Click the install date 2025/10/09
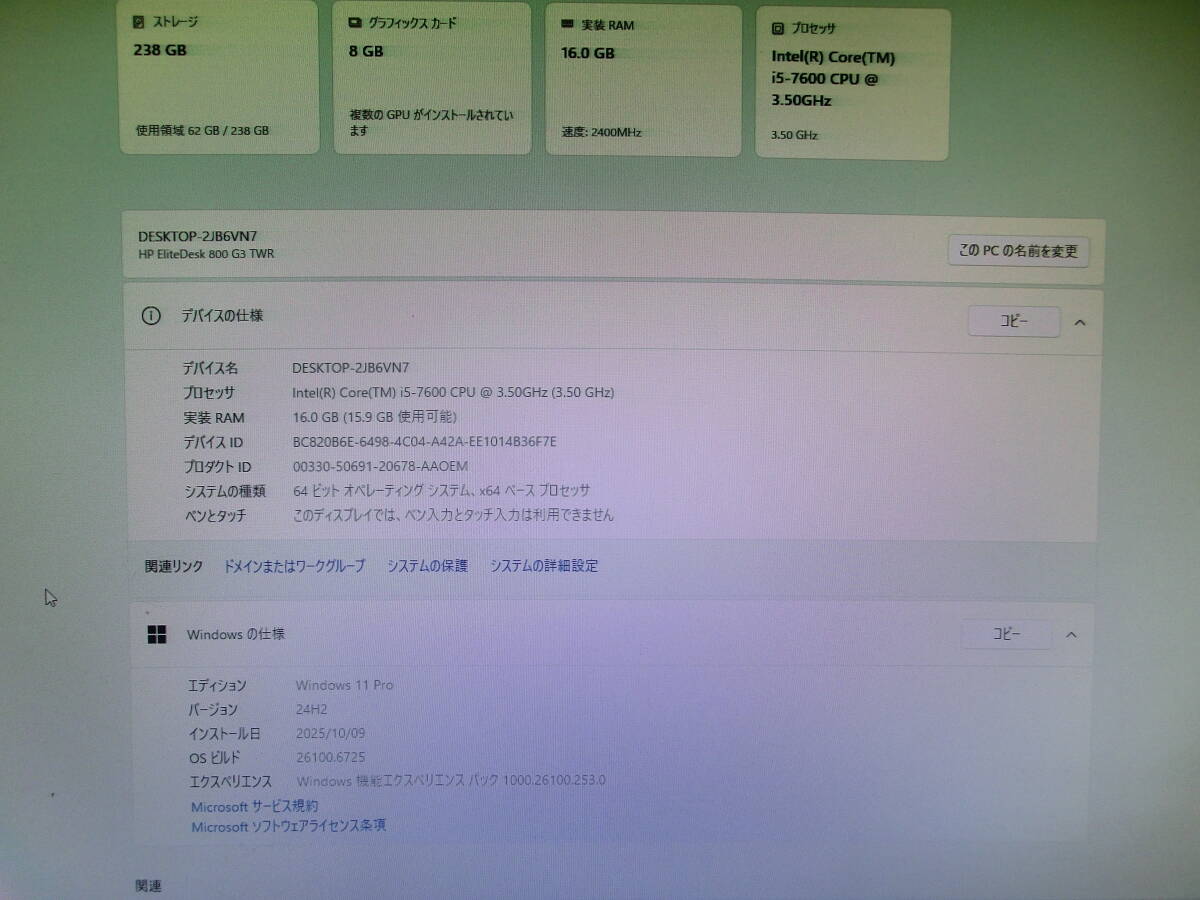This screenshot has height=900, width=1200. pyautogui.click(x=331, y=733)
